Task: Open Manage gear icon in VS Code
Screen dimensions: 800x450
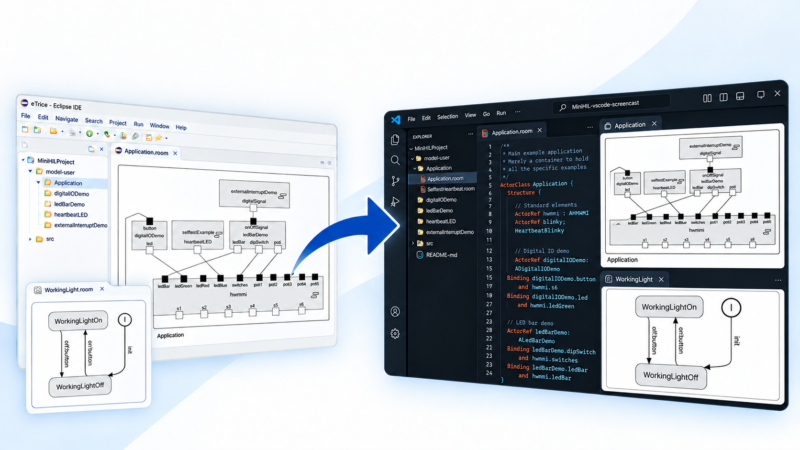Action: (395, 334)
